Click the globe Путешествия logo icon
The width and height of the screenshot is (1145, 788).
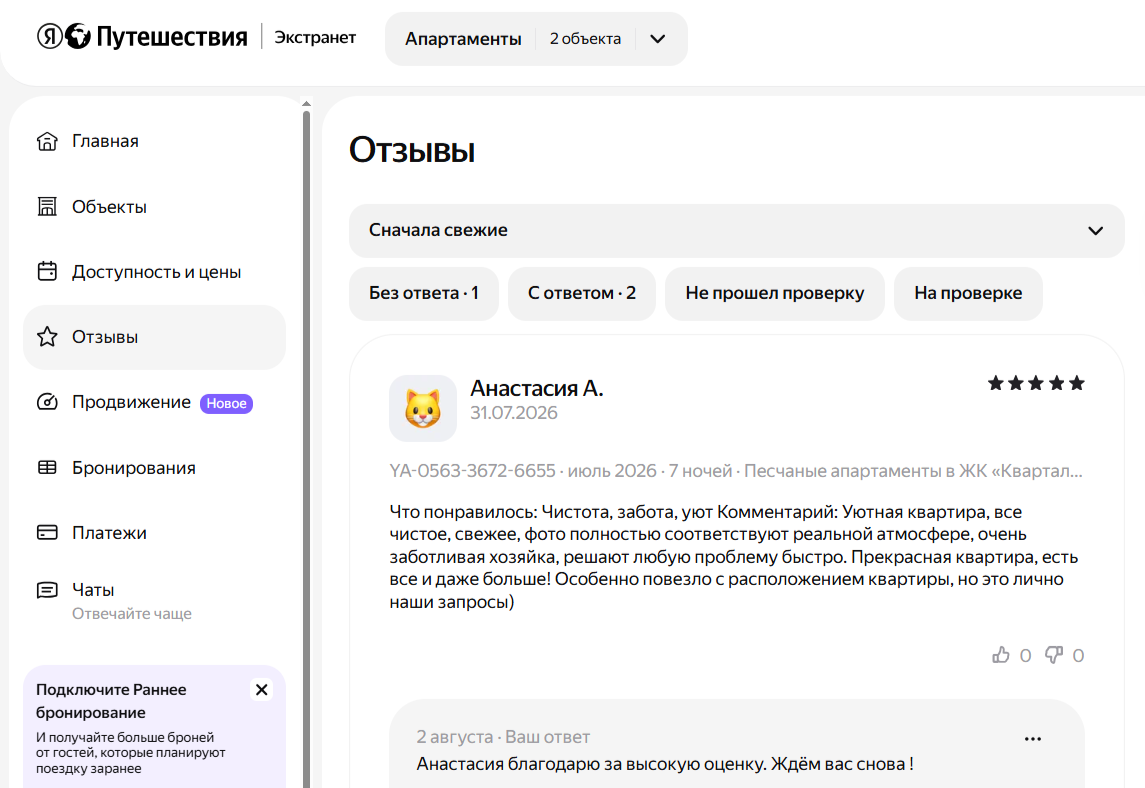[77, 36]
